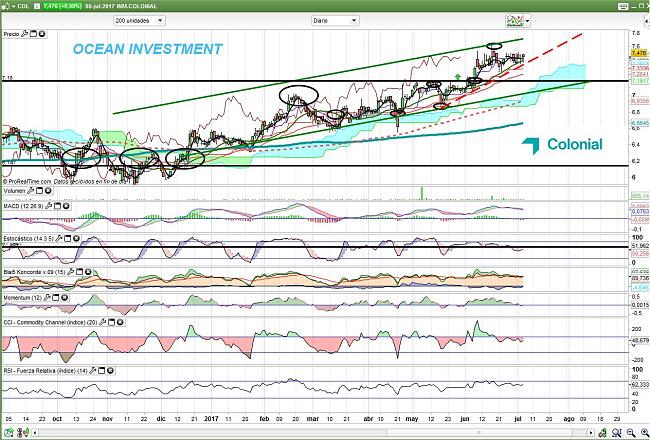Open the 200 unidades dropdown
This screenshot has width=650, height=440.
(x=139, y=21)
